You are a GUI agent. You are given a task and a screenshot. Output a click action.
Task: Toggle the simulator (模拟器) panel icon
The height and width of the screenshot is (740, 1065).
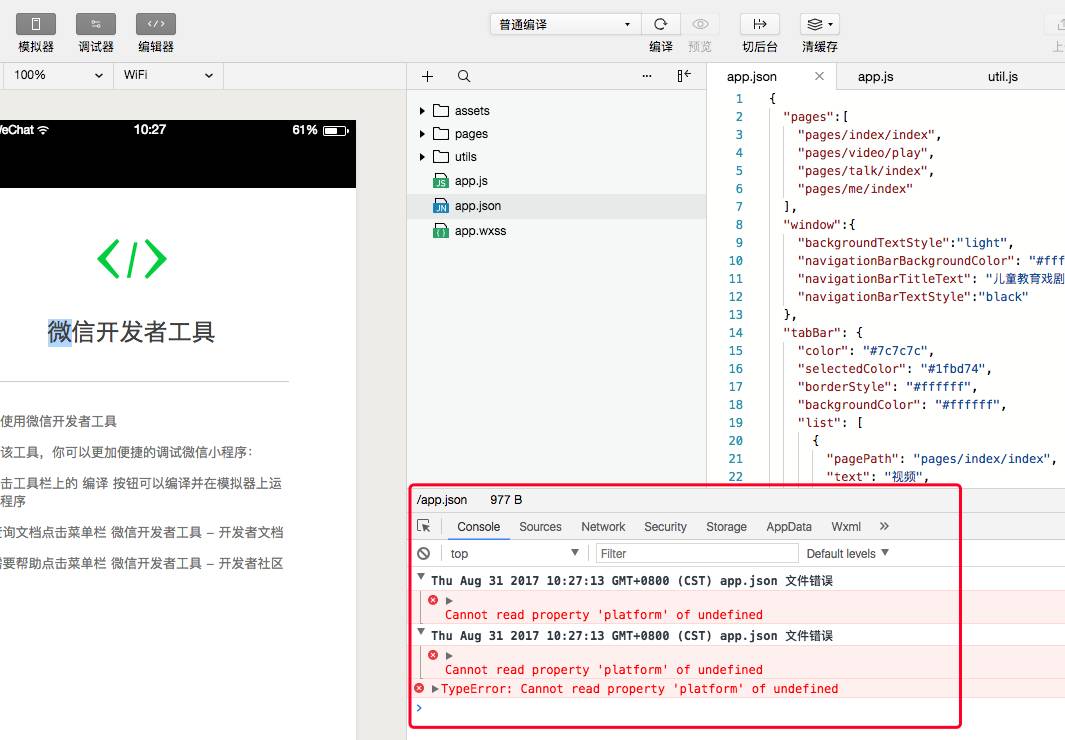pyautogui.click(x=36, y=24)
